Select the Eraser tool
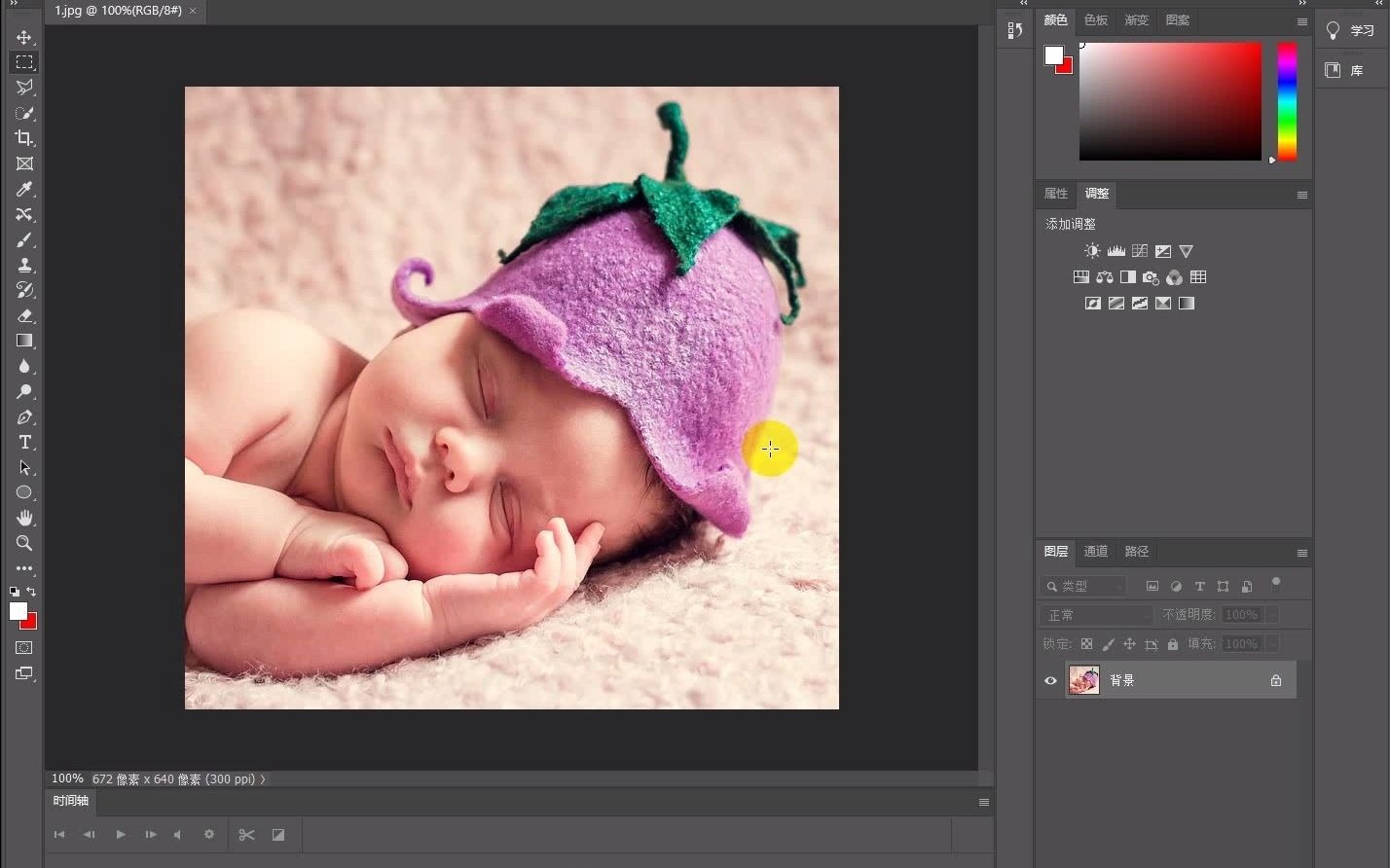Screen dimensions: 1390x868 point(24,315)
